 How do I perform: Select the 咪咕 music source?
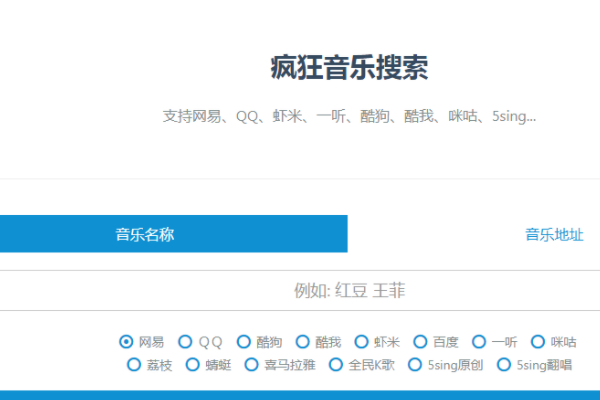pos(539,342)
